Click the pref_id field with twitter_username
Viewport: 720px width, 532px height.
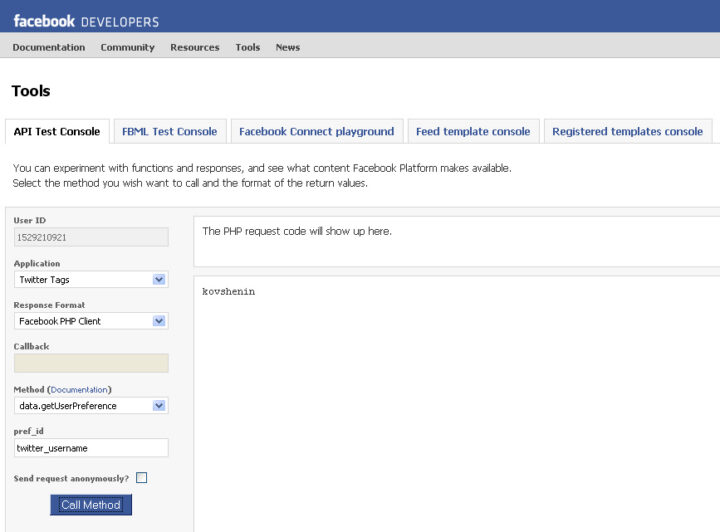pos(91,448)
